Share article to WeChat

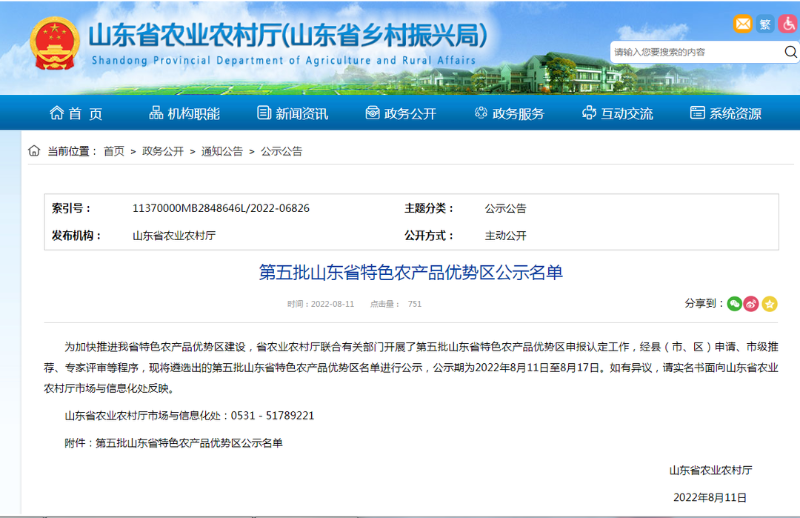[734, 304]
